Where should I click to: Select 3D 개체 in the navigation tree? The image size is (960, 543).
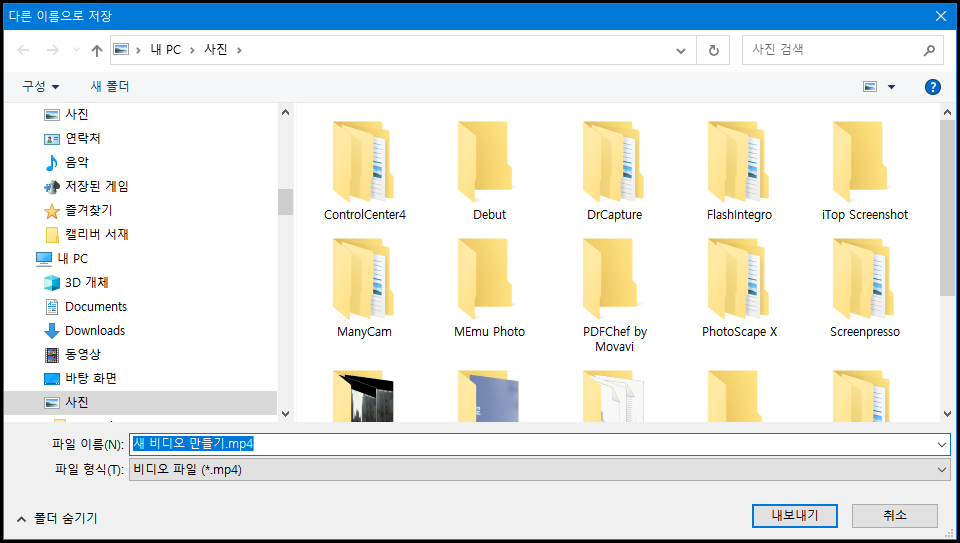point(86,282)
